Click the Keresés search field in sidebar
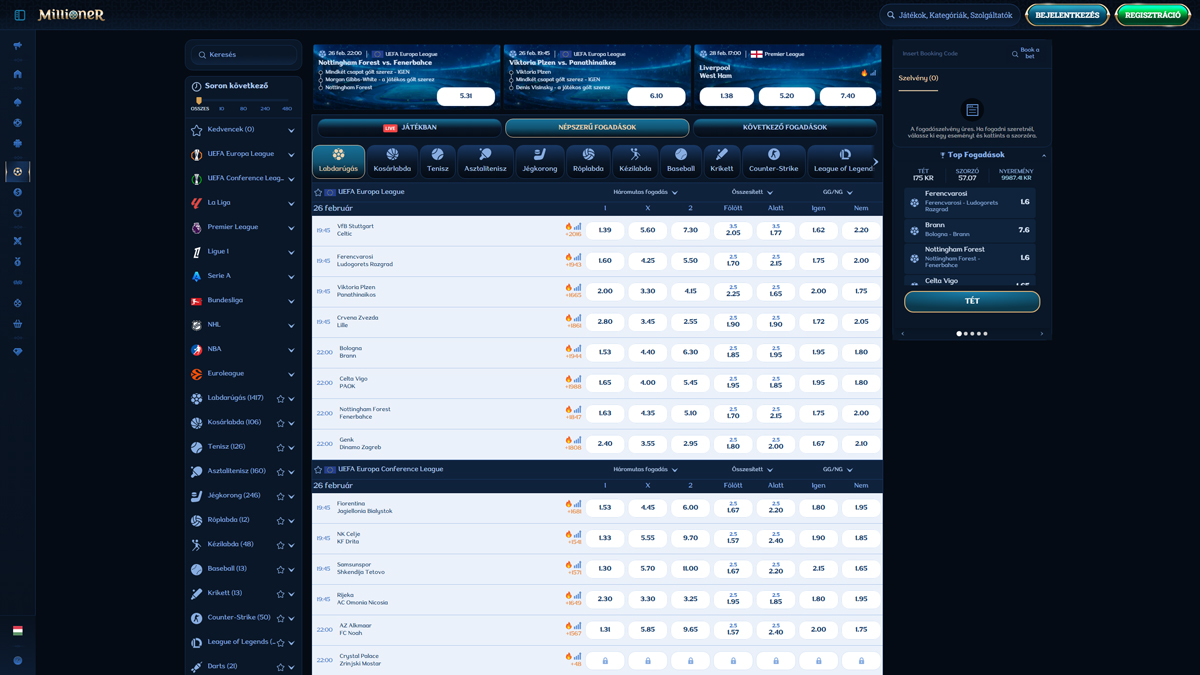Screen dimensions: 1200x675 pyautogui.click(x=245, y=55)
